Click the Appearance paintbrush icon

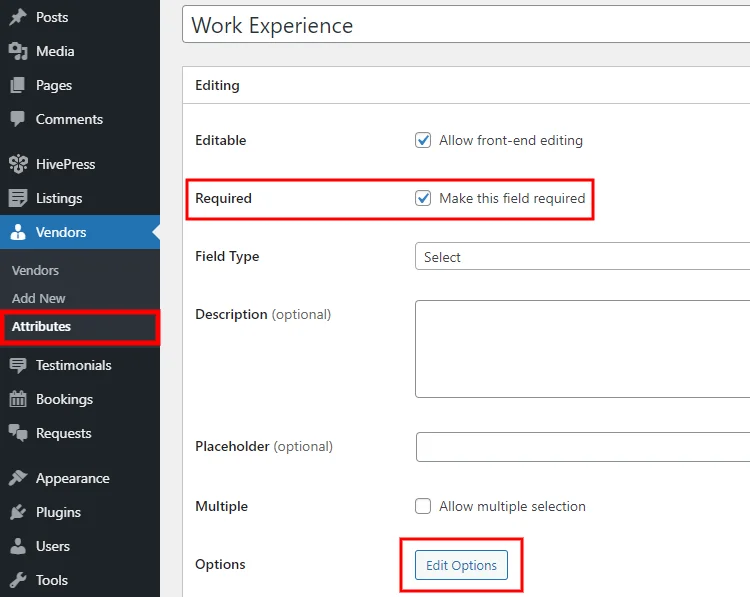coord(18,478)
